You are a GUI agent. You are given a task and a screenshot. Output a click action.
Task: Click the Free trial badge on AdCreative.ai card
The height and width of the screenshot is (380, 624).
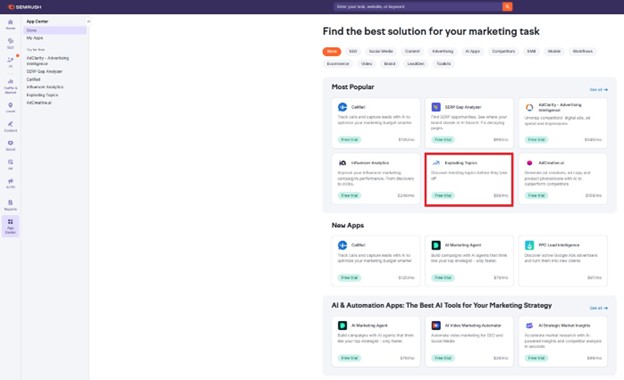(x=536, y=195)
